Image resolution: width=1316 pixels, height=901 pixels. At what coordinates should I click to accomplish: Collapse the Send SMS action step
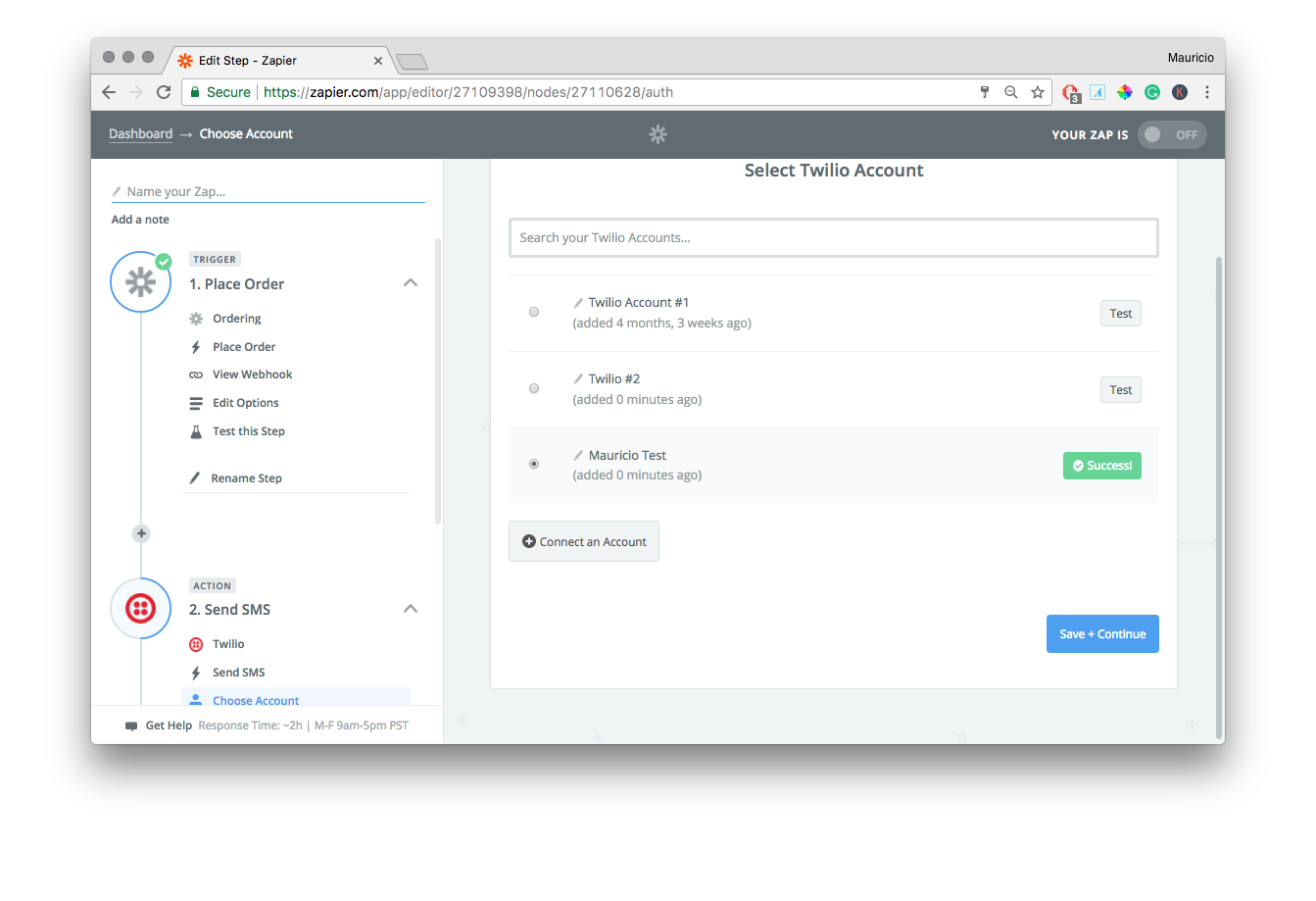[x=411, y=609]
